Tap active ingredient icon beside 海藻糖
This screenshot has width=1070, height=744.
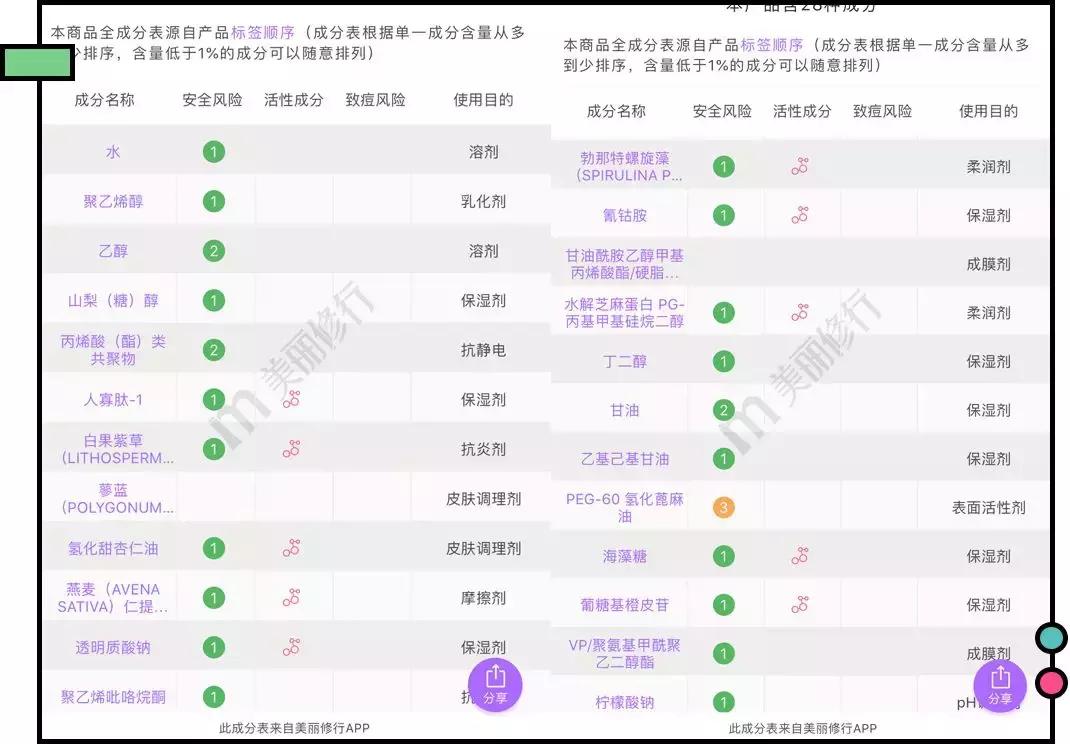(x=799, y=555)
